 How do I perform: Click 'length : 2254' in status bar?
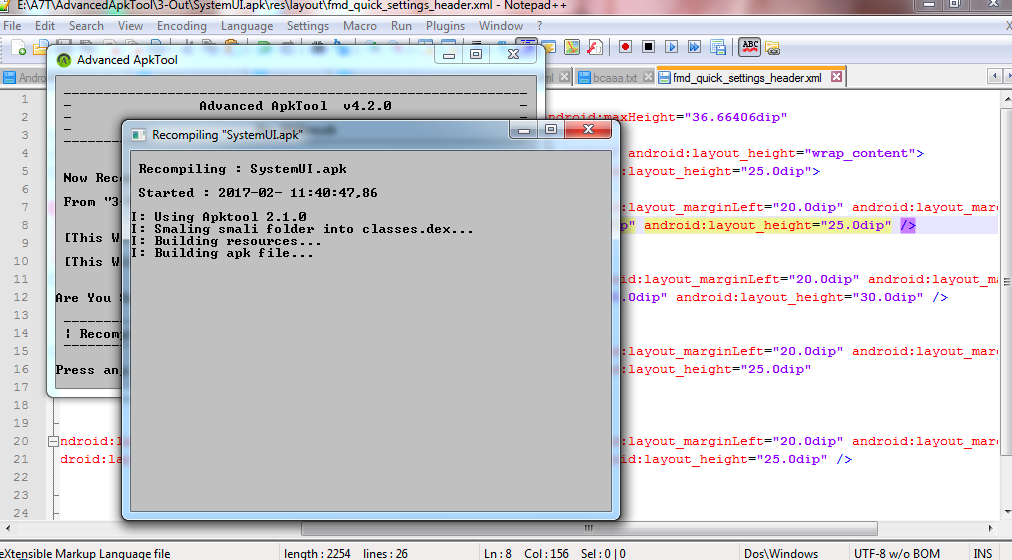coord(318,554)
